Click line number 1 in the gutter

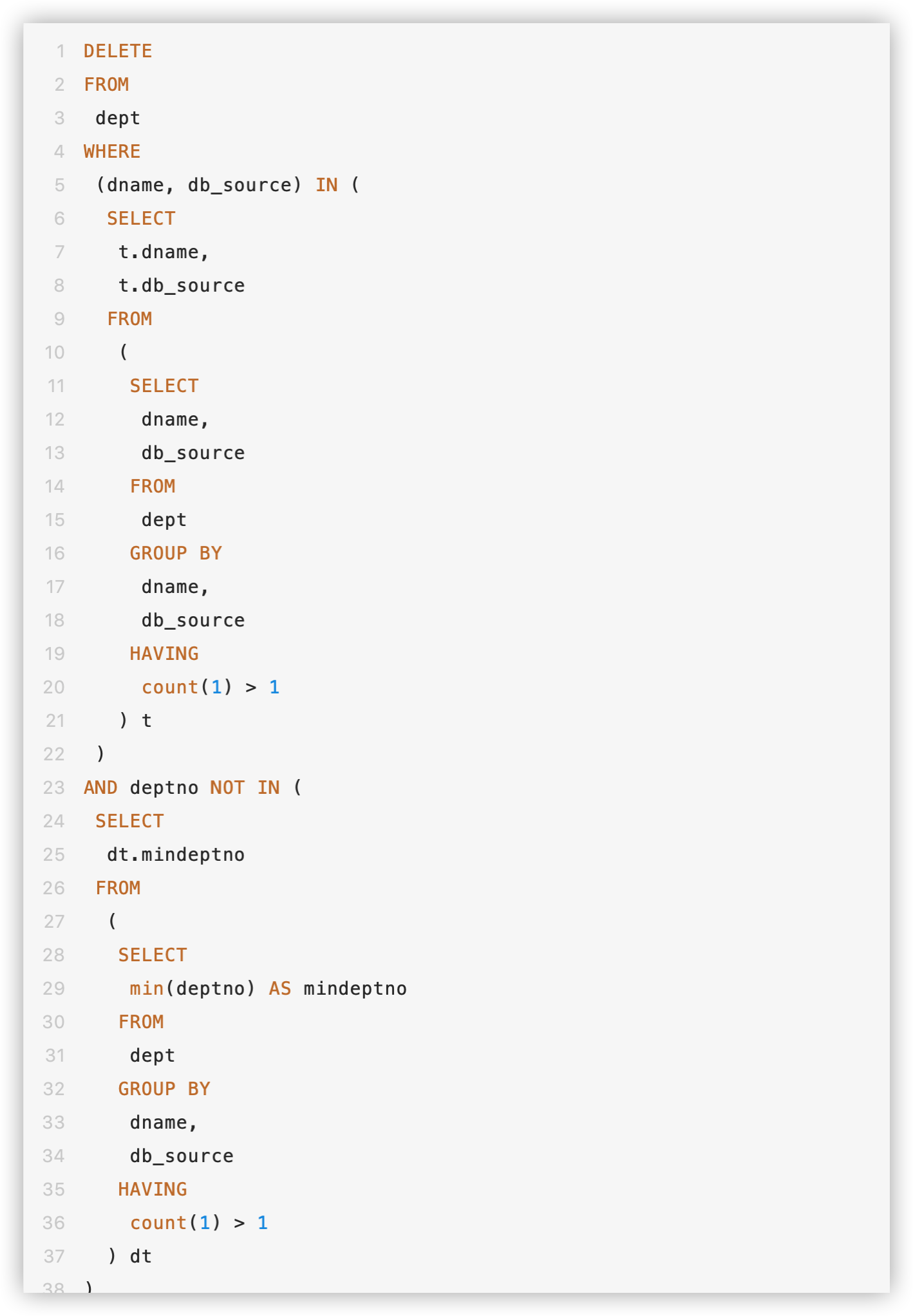pos(61,51)
